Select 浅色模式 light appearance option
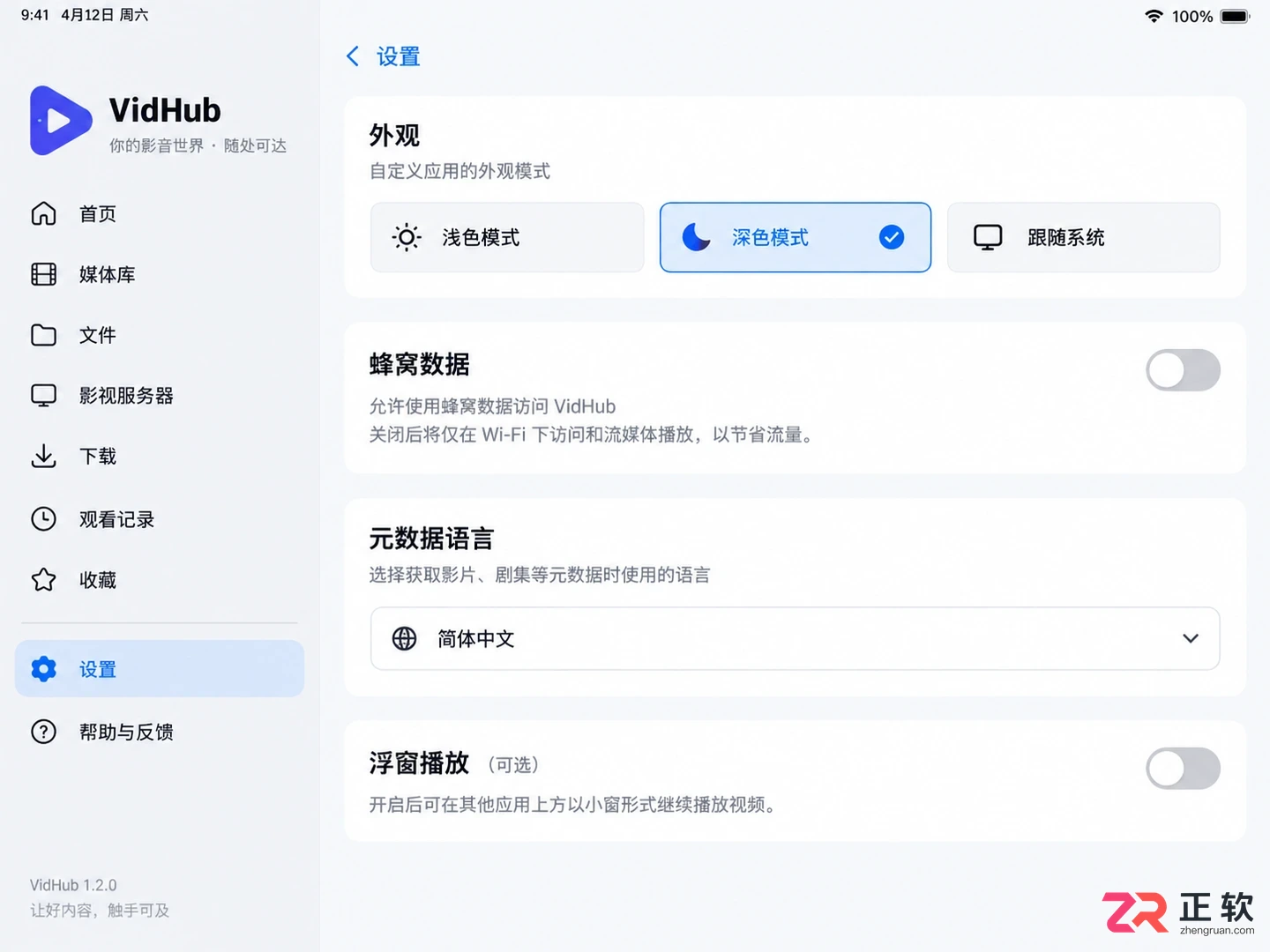This screenshot has height=952, width=1270. tap(507, 237)
